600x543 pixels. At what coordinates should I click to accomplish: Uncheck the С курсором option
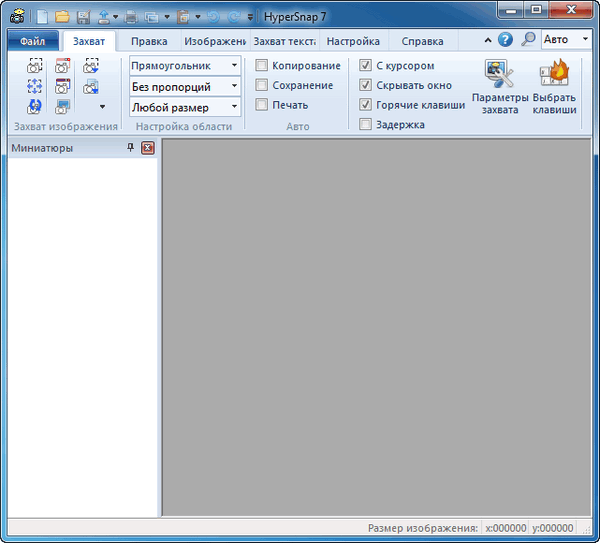click(365, 66)
